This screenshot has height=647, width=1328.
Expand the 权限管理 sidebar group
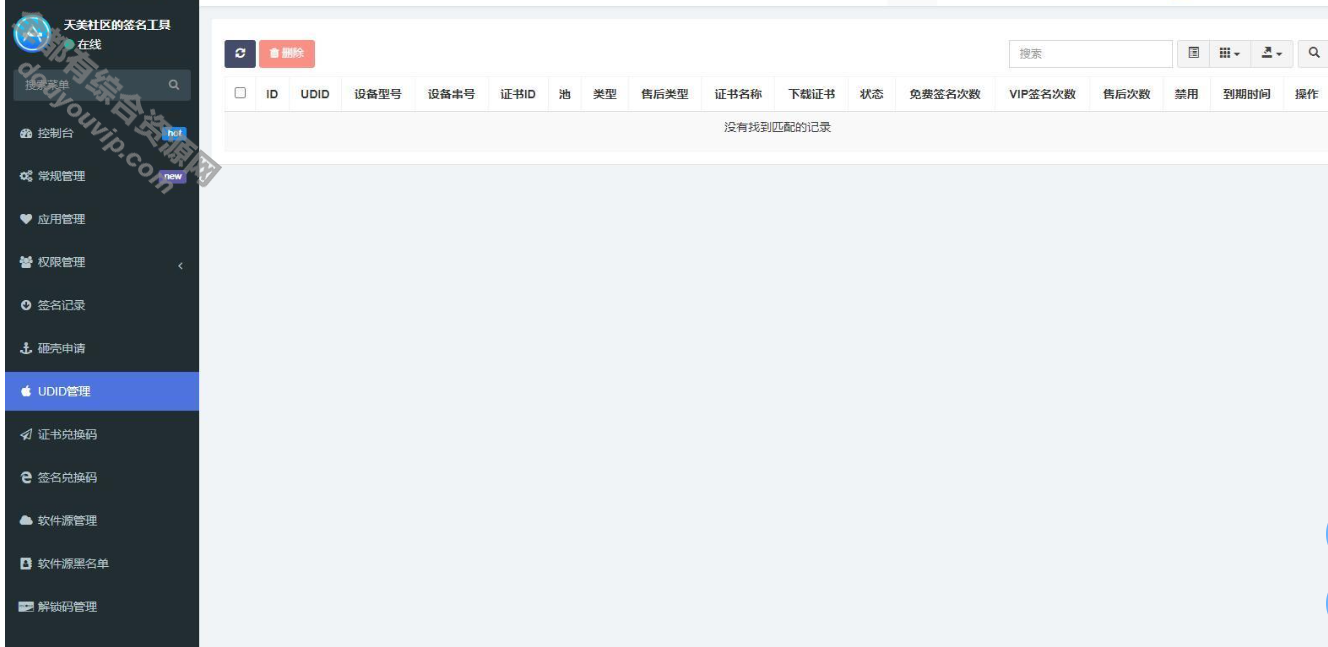pos(102,262)
